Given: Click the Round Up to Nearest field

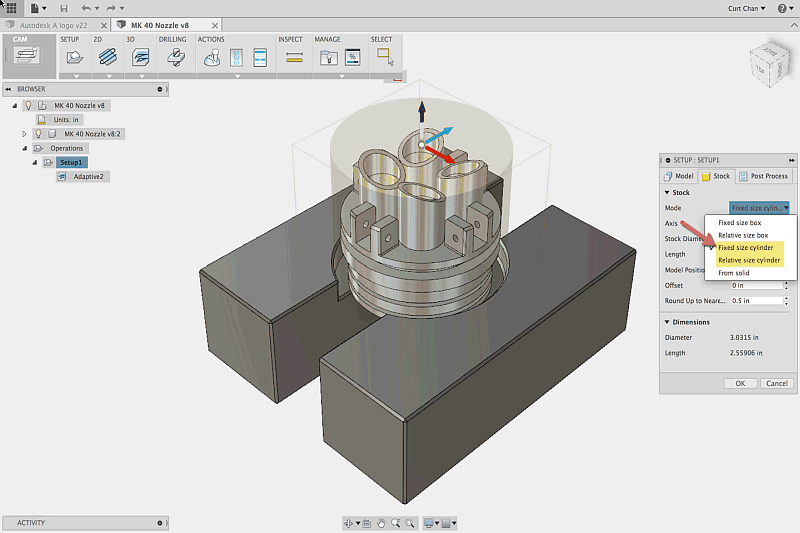Looking at the screenshot, I should [756, 301].
